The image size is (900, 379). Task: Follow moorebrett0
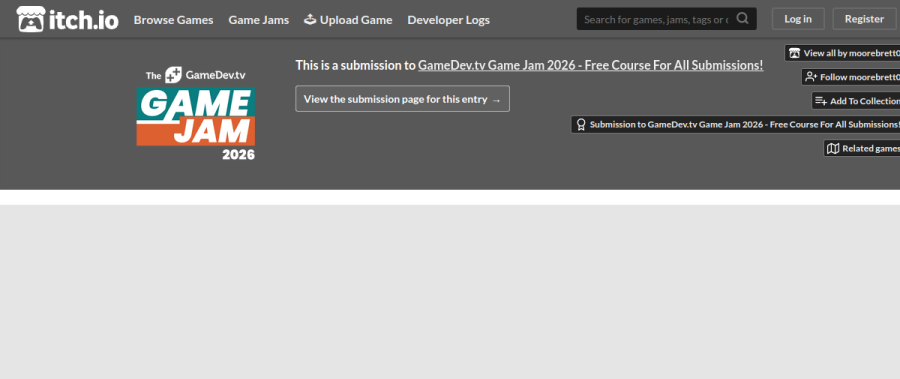[851, 77]
